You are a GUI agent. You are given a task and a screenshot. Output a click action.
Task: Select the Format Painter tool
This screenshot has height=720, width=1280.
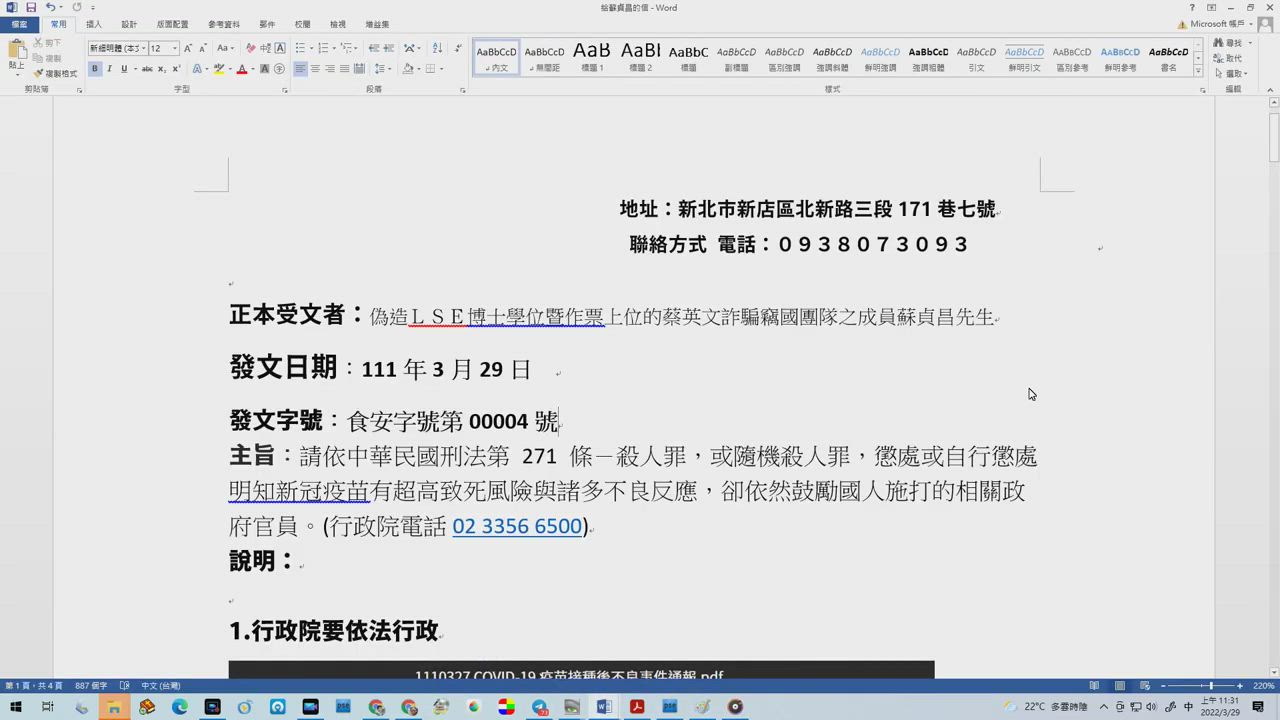point(54,74)
